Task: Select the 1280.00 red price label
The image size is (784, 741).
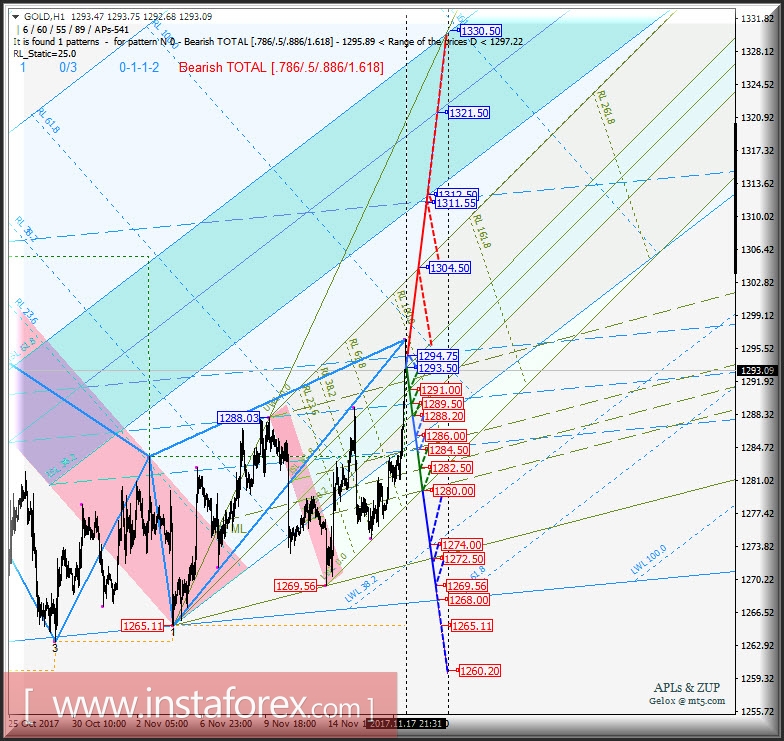Action: pos(453,491)
